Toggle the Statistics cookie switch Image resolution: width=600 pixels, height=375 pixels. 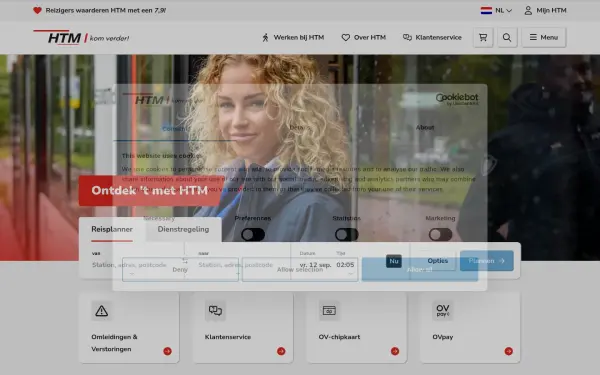coord(347,235)
